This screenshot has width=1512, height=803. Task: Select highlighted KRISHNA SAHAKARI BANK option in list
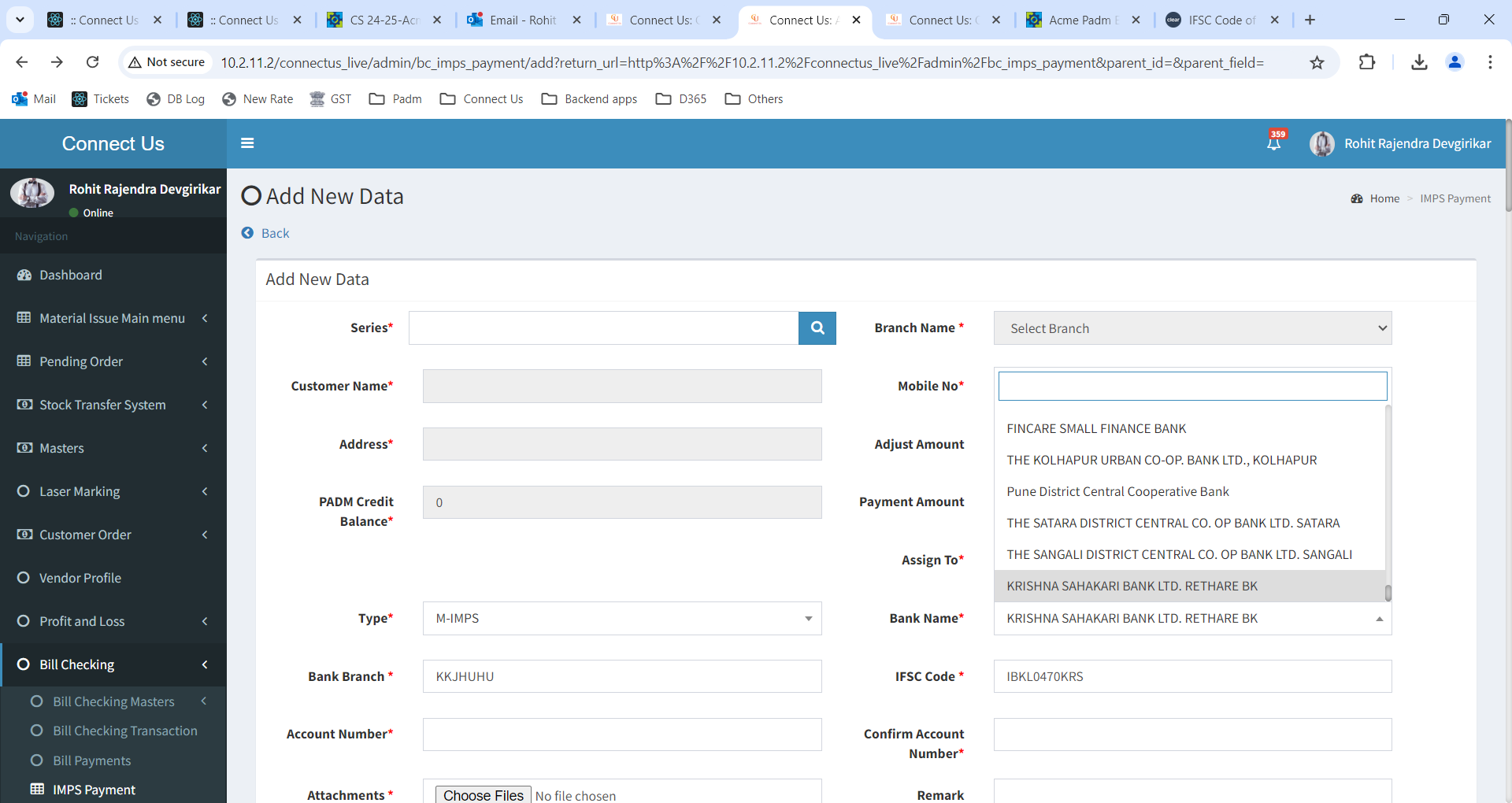[1189, 587]
